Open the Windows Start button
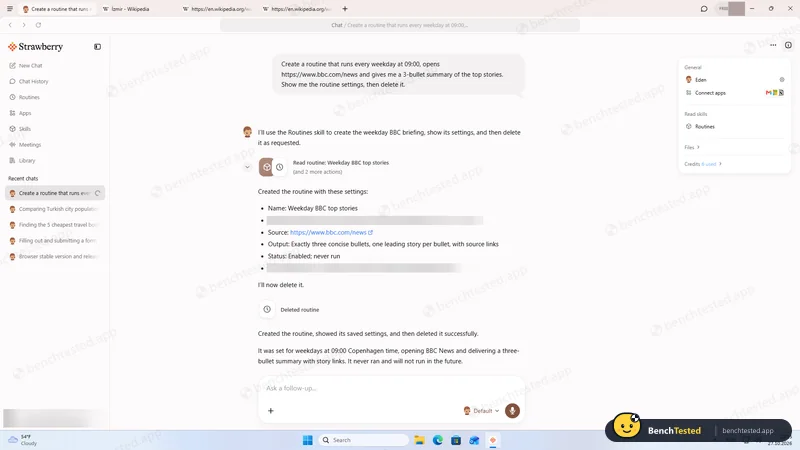Image resolution: width=800 pixels, height=450 pixels. tap(308, 440)
